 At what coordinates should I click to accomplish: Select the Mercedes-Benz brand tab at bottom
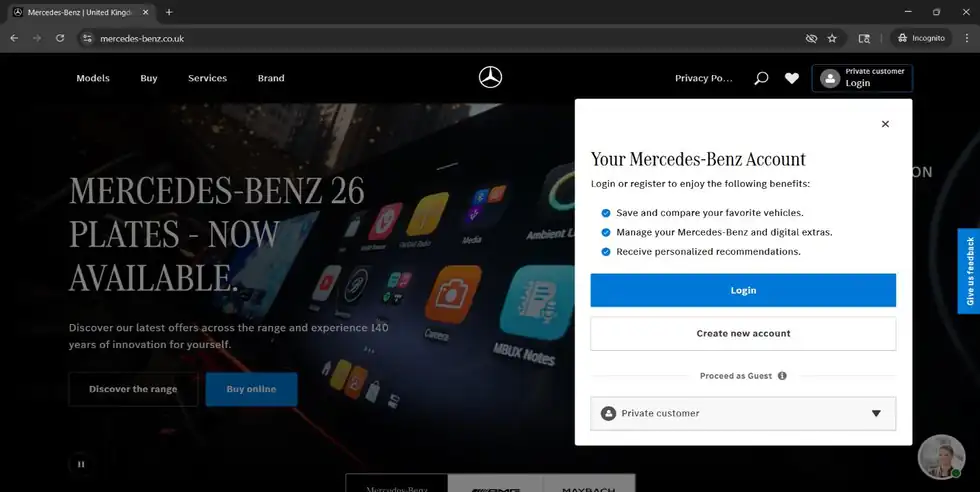(397, 484)
